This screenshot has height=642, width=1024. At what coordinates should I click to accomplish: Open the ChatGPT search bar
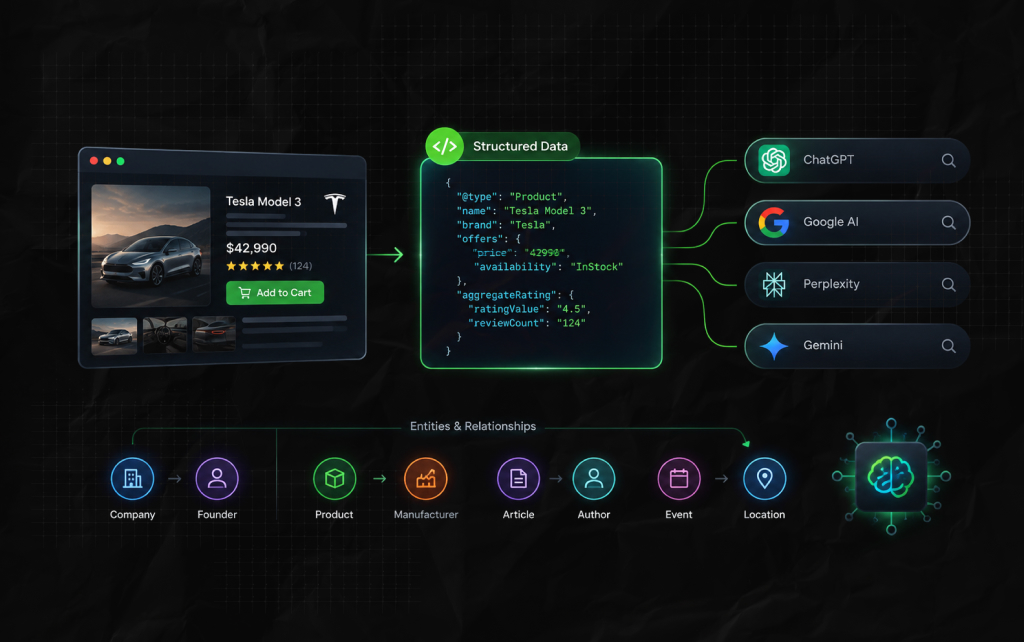(x=857, y=160)
